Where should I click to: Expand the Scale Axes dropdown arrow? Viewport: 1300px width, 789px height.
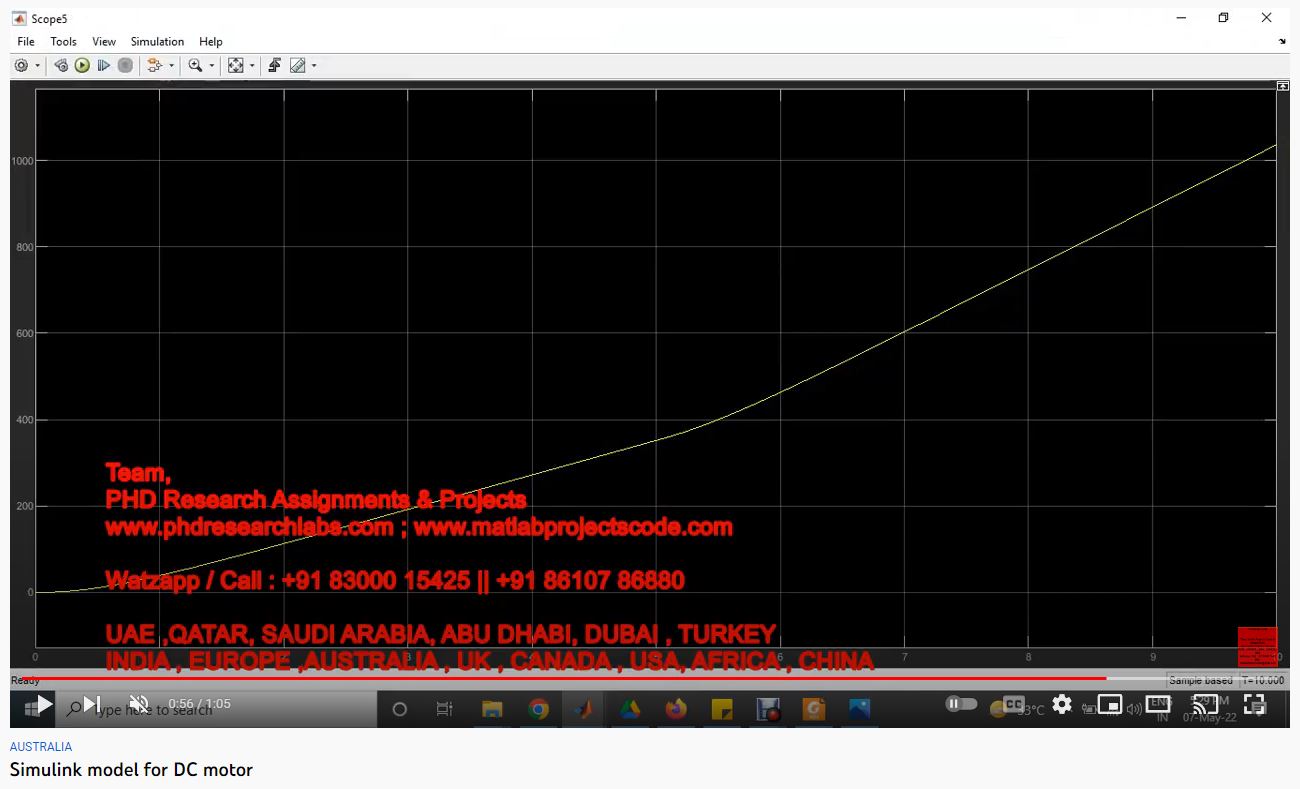tap(252, 66)
